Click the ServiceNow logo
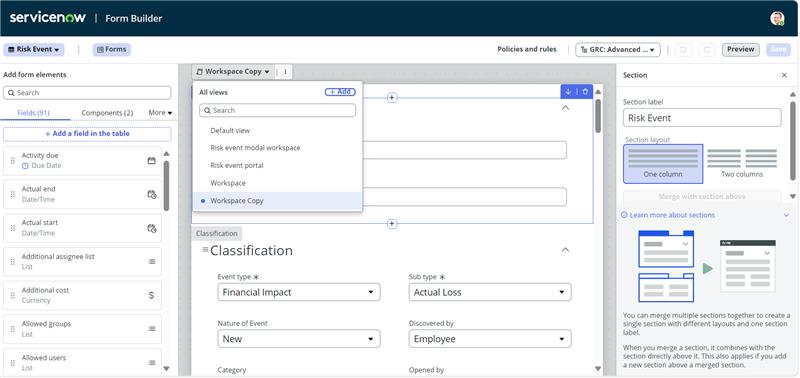 (x=47, y=18)
